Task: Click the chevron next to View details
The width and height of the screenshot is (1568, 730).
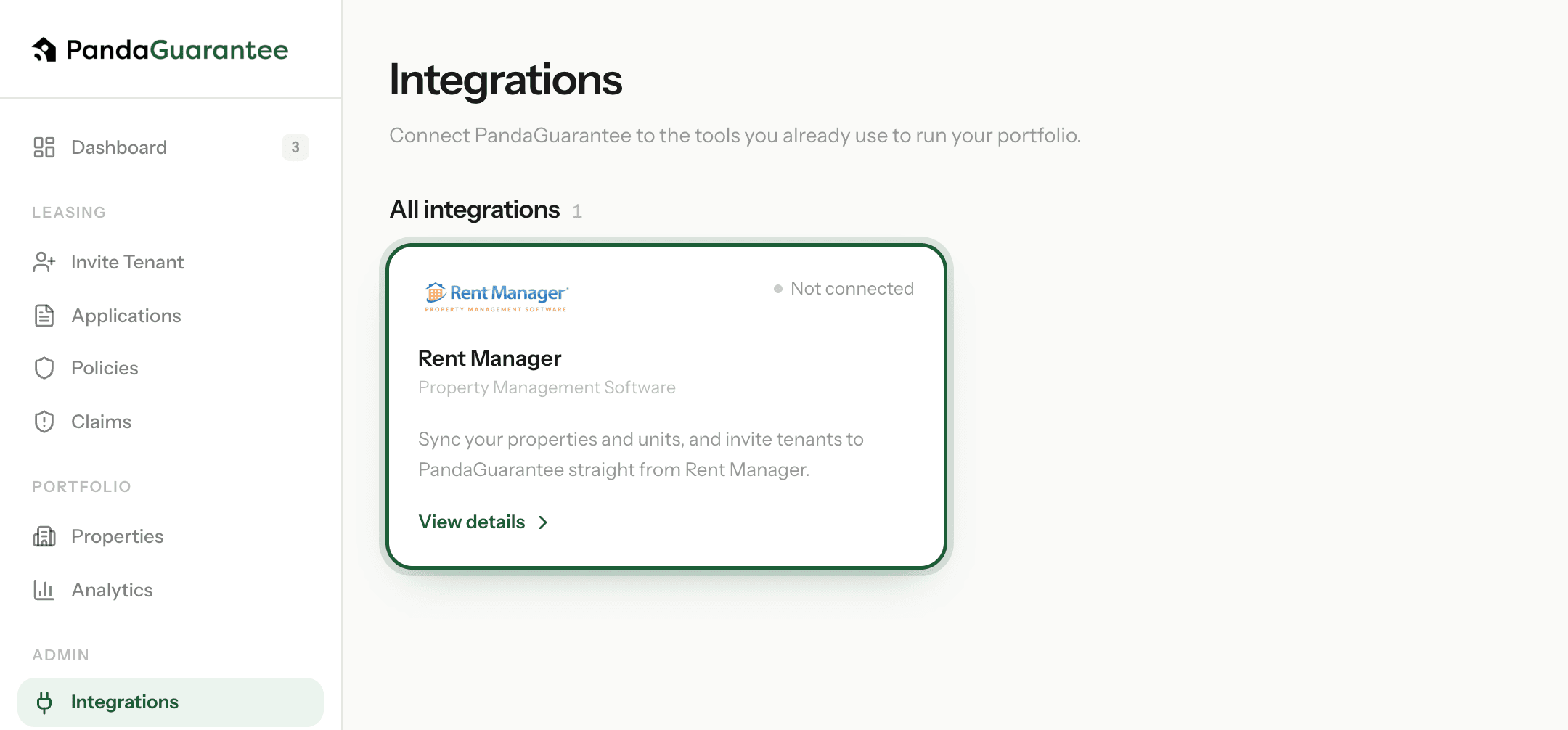Action: [x=543, y=522]
